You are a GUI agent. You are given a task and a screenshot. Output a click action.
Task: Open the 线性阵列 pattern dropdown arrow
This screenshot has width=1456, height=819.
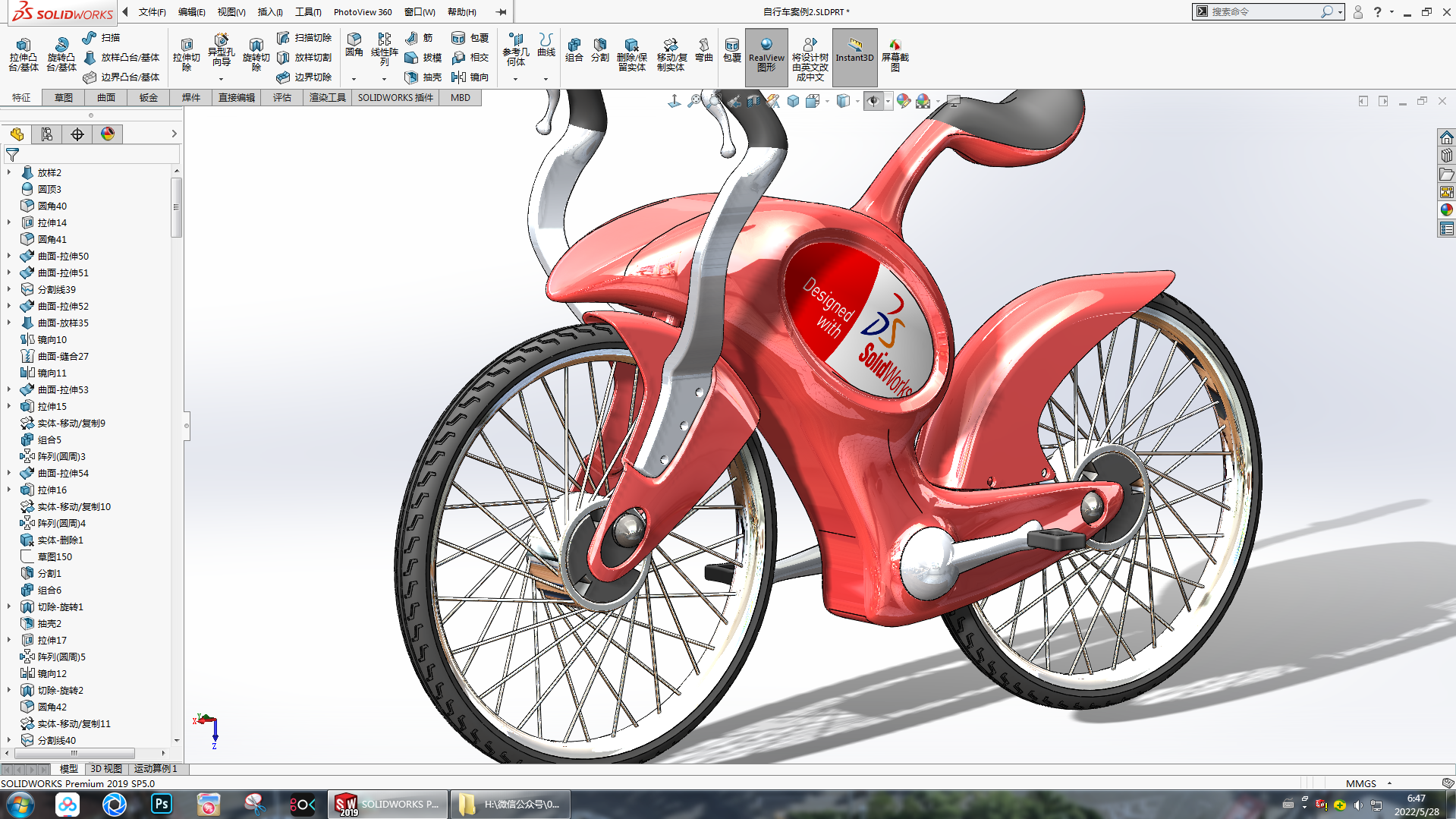coord(384,79)
